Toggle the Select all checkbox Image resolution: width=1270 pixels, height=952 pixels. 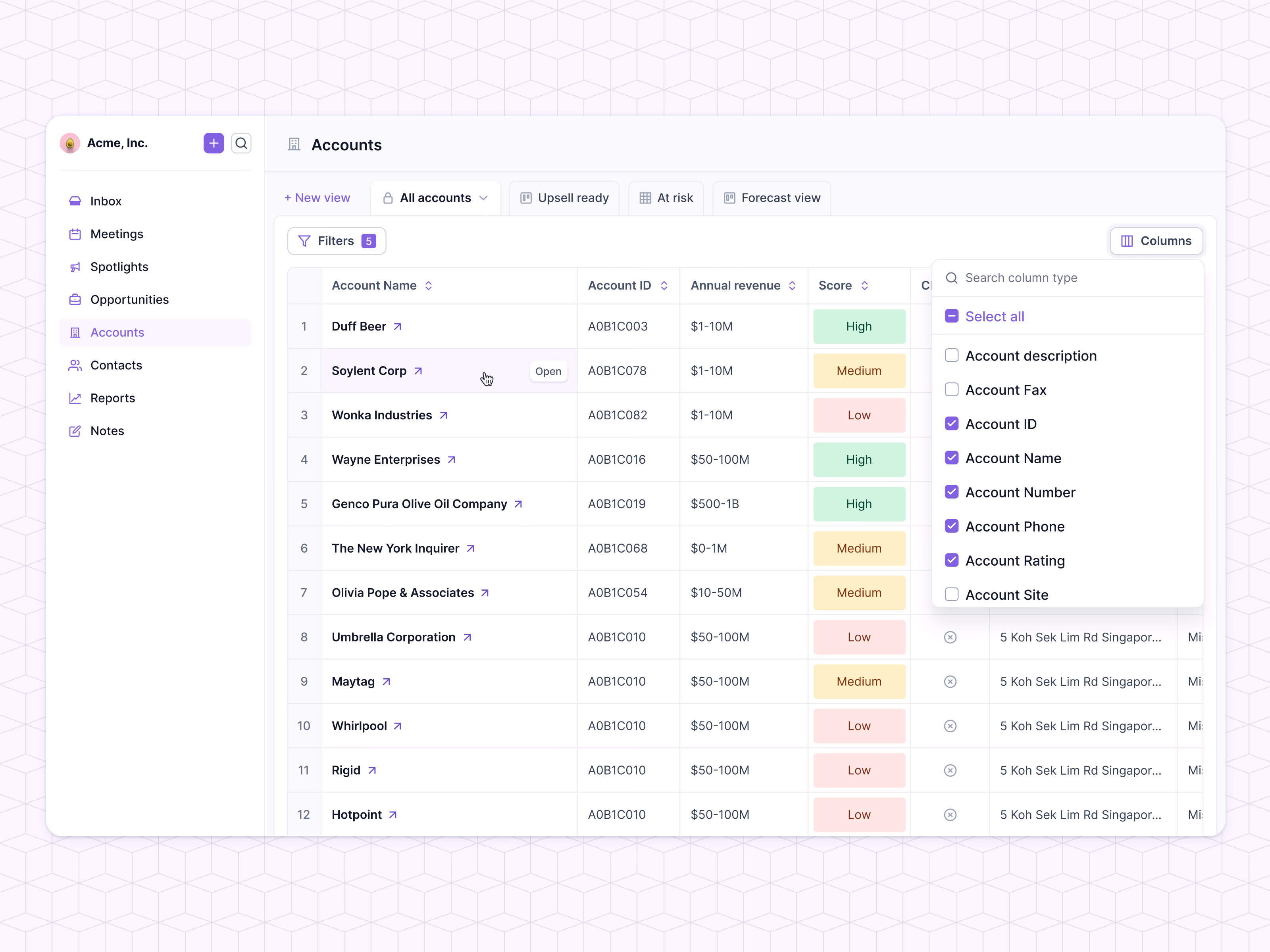click(x=951, y=316)
